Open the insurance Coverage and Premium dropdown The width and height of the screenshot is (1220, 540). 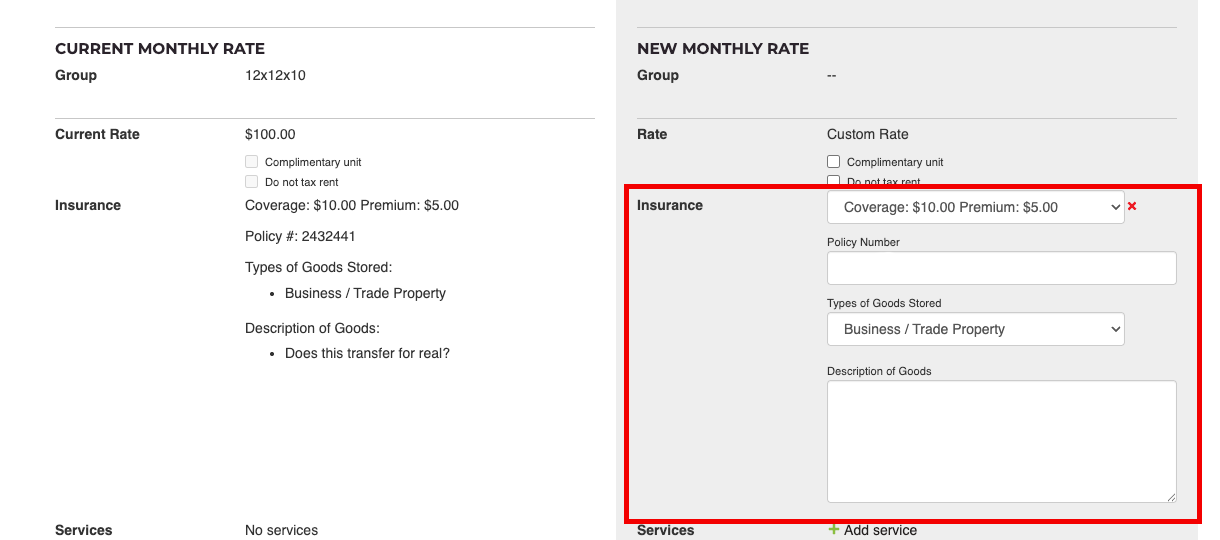975,207
